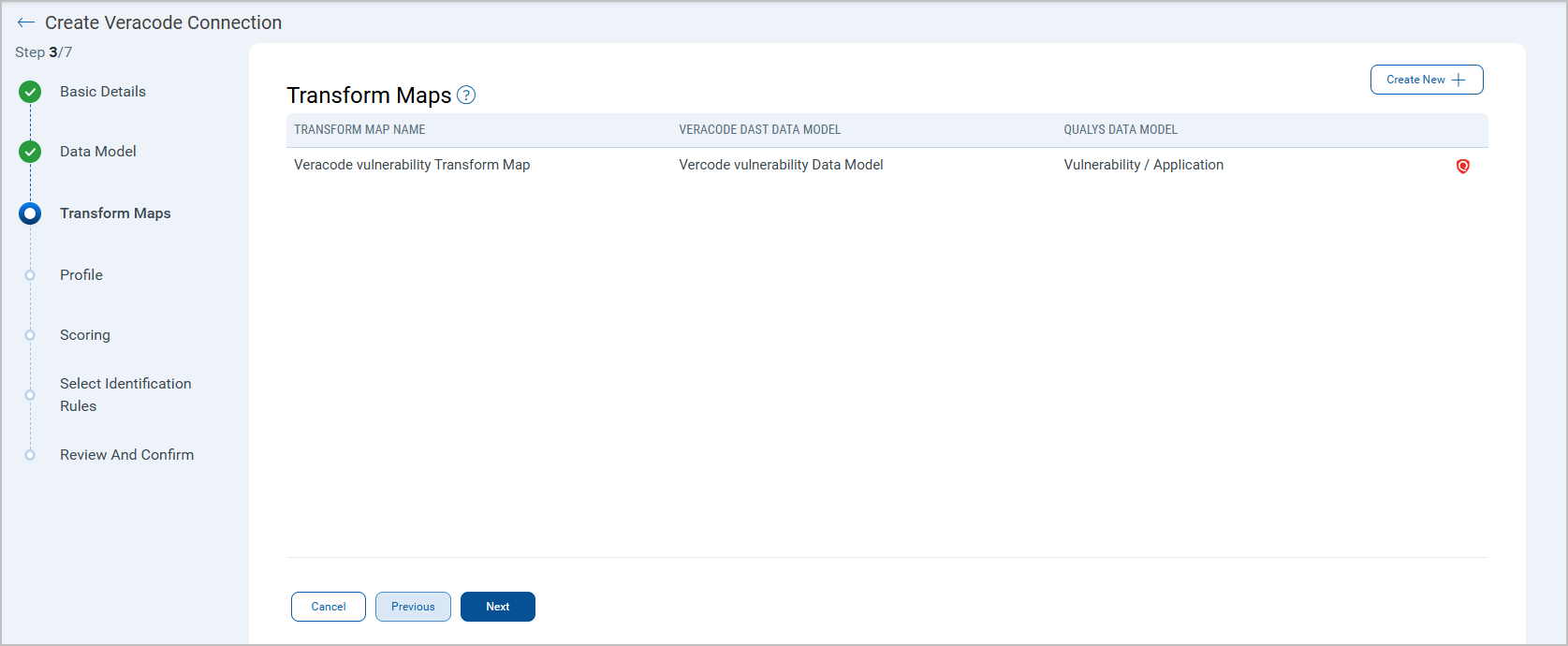This screenshot has height=646, width=1568.
Task: Open the Select Identification Rules step
Action: (x=125, y=394)
